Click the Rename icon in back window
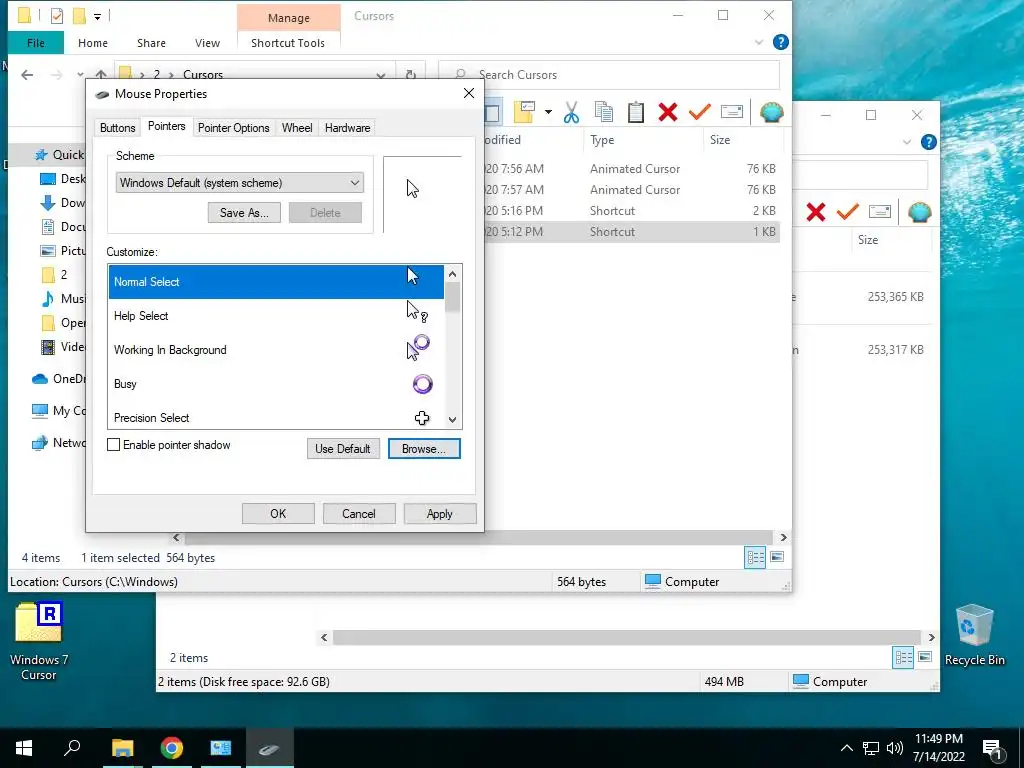This screenshot has height=768, width=1024. click(880, 212)
